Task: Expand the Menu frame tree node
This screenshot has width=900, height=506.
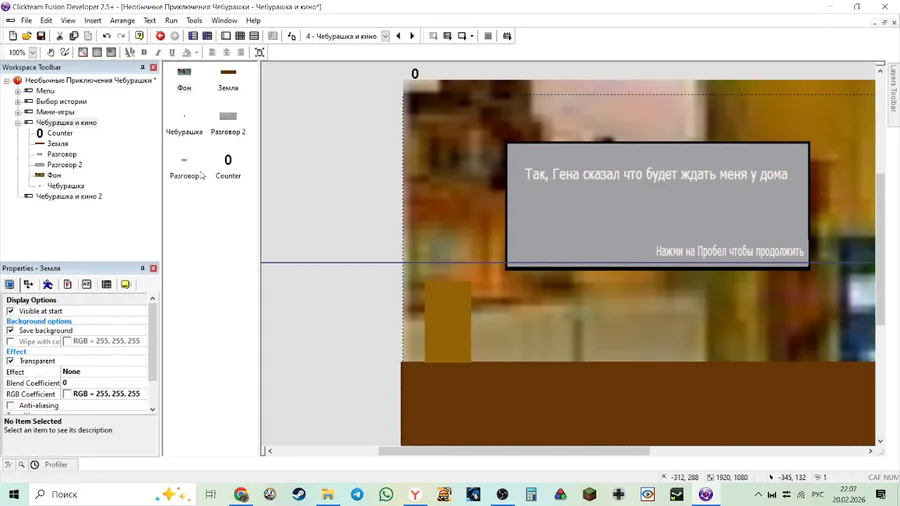Action: click(18, 91)
